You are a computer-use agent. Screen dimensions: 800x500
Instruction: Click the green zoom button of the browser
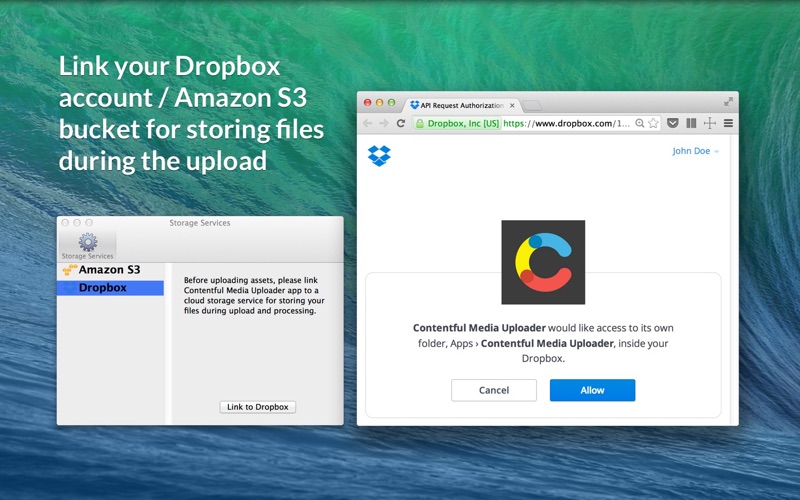[x=391, y=103]
